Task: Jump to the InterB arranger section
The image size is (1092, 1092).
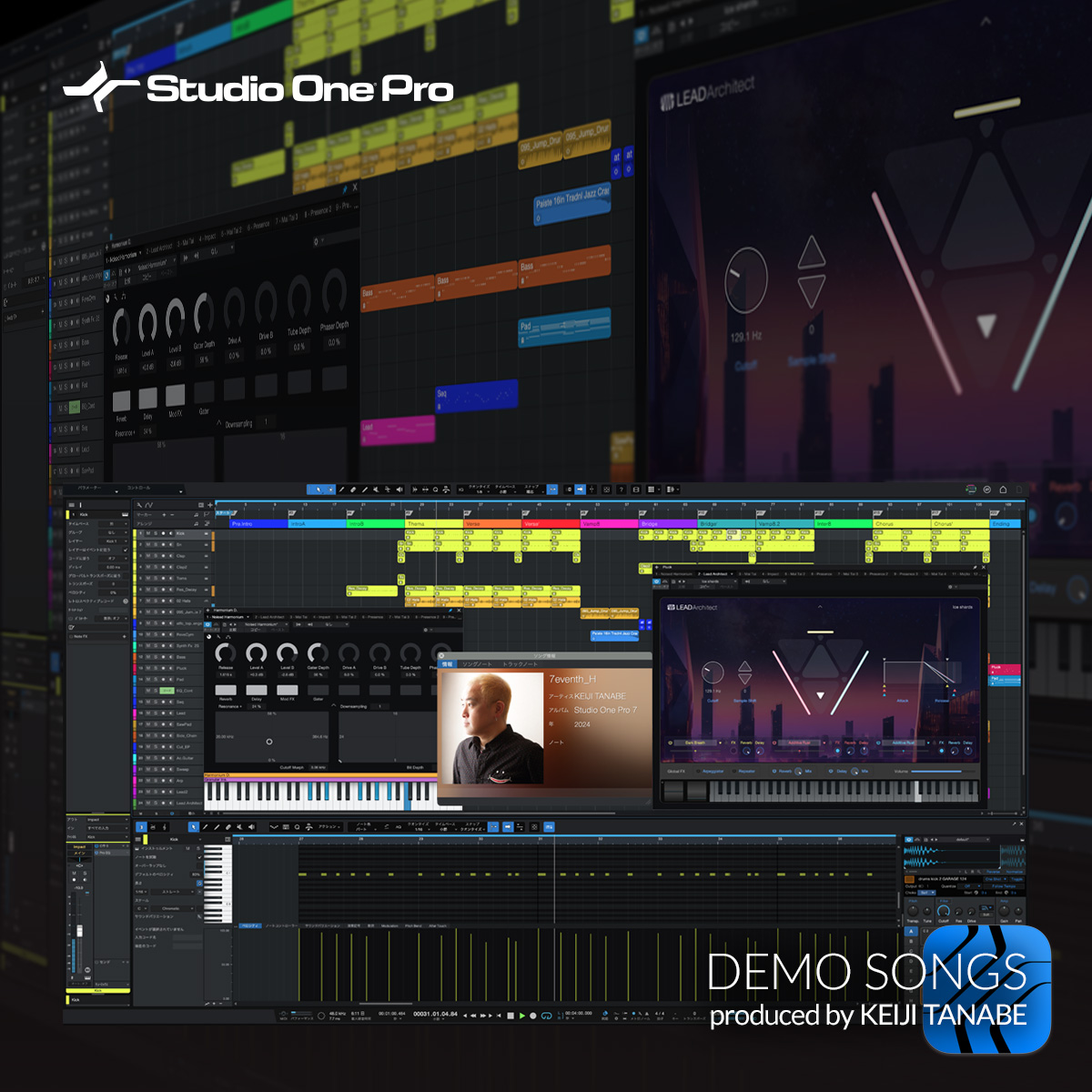Action: pos(843,524)
